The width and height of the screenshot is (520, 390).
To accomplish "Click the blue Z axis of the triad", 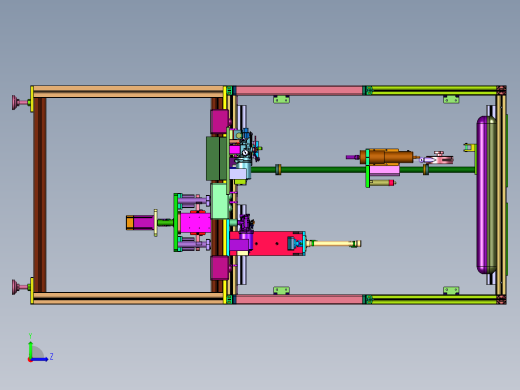I will [39, 359].
